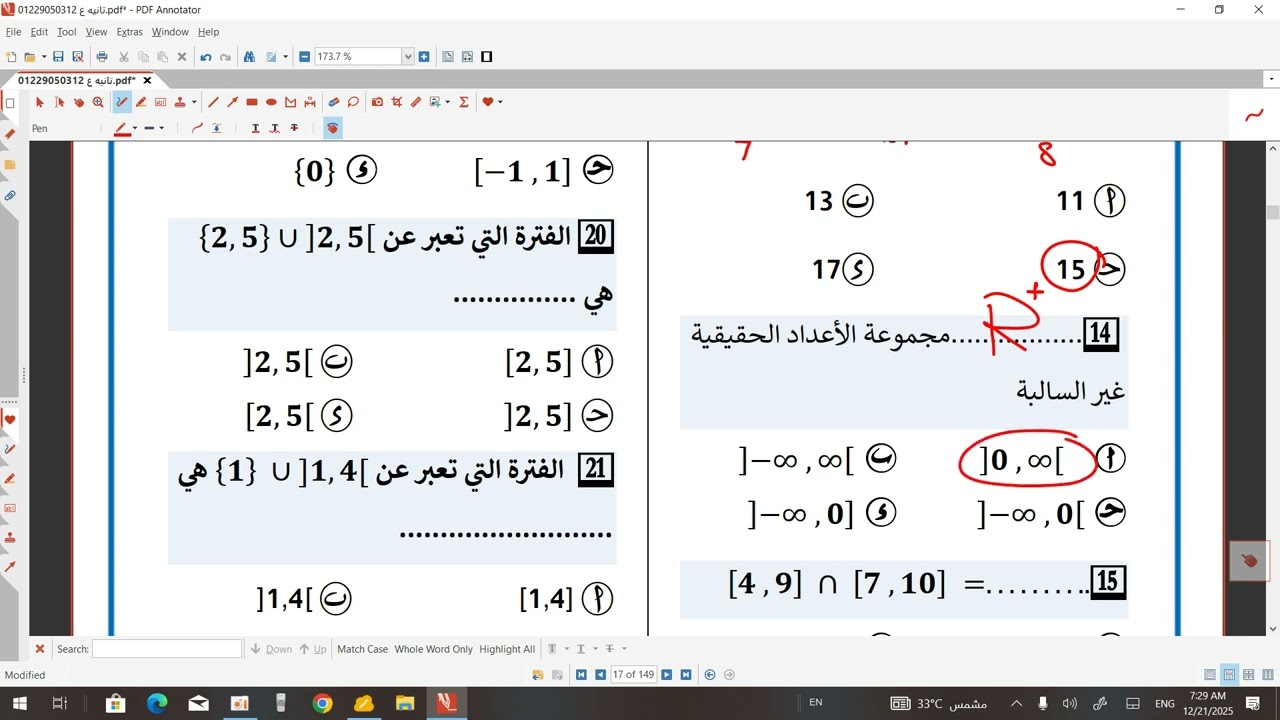Click the red pen color swatch
Screen dimensions: 1280x720
coord(122,128)
